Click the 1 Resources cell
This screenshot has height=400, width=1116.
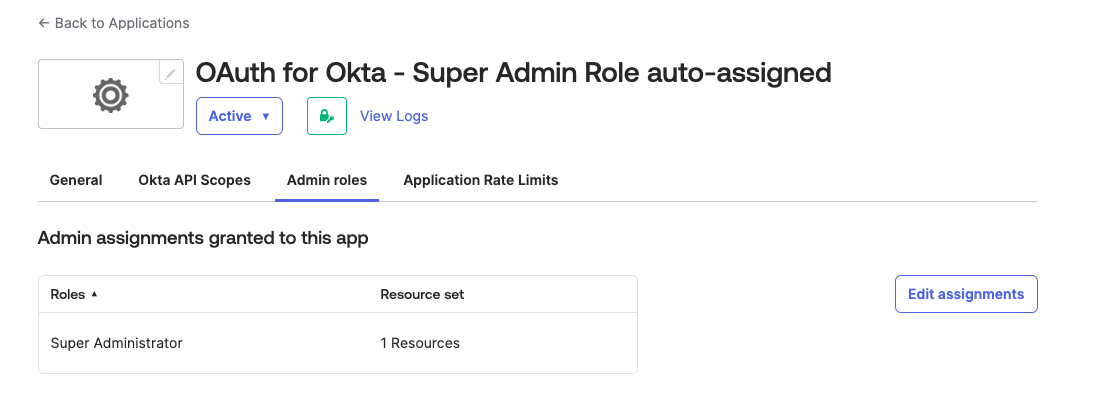[x=420, y=343]
